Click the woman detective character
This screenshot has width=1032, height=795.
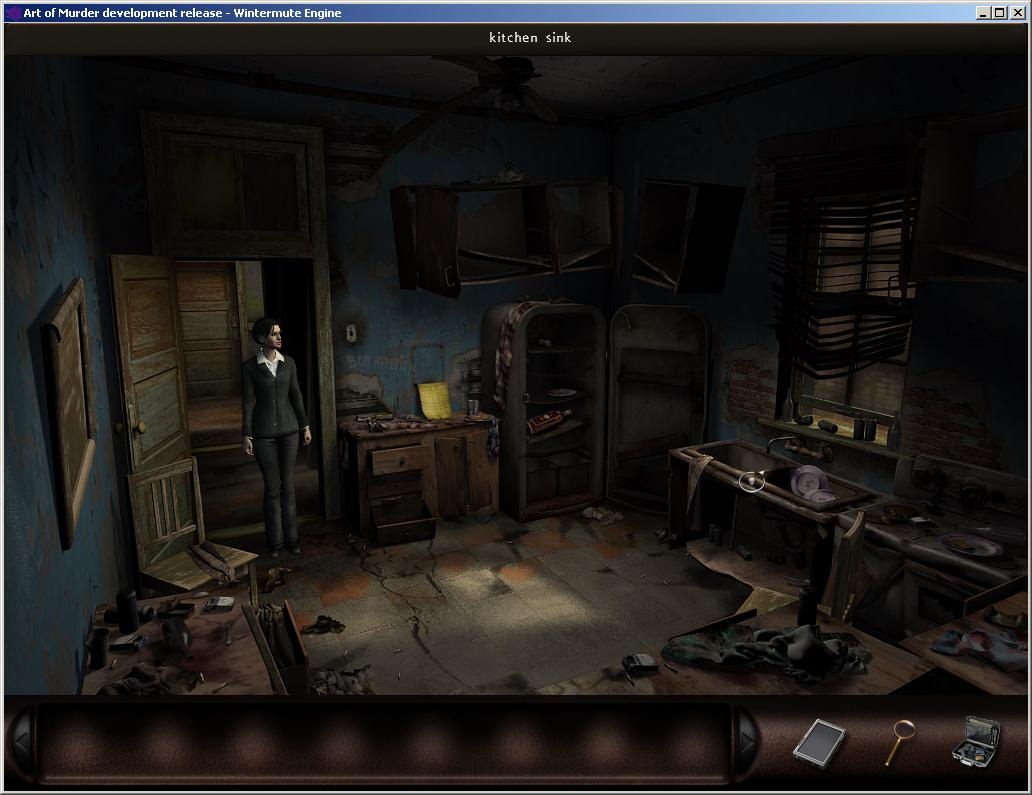[274, 437]
